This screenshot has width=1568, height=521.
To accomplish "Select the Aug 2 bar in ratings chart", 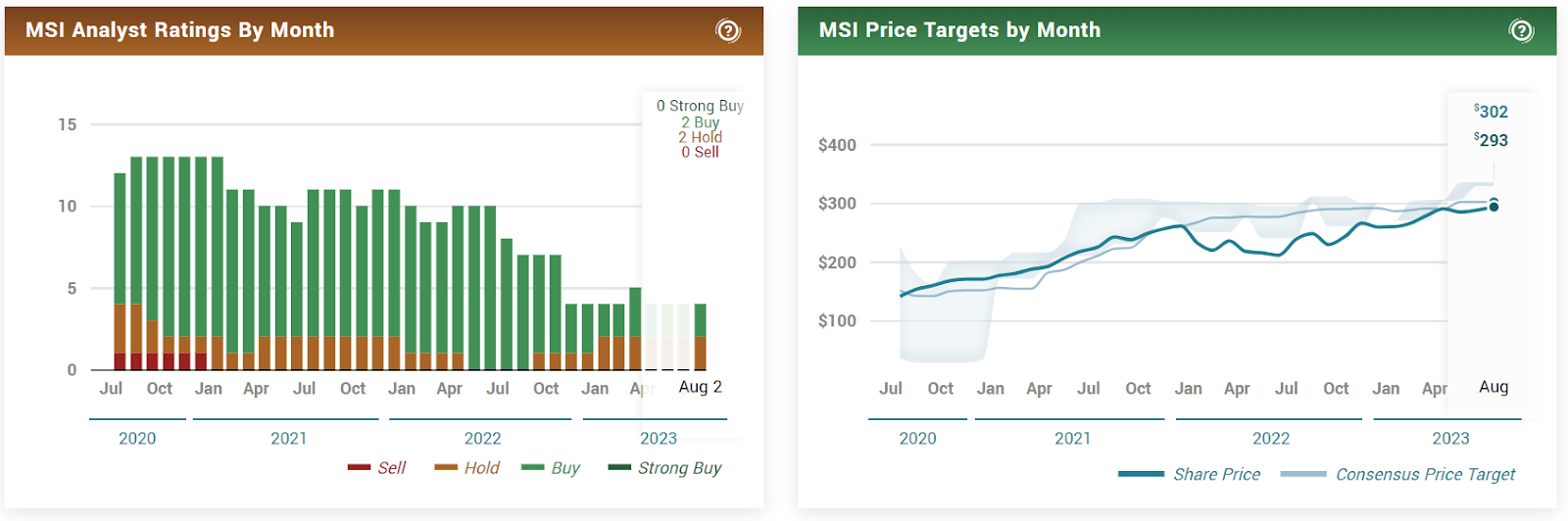I will click(x=701, y=337).
